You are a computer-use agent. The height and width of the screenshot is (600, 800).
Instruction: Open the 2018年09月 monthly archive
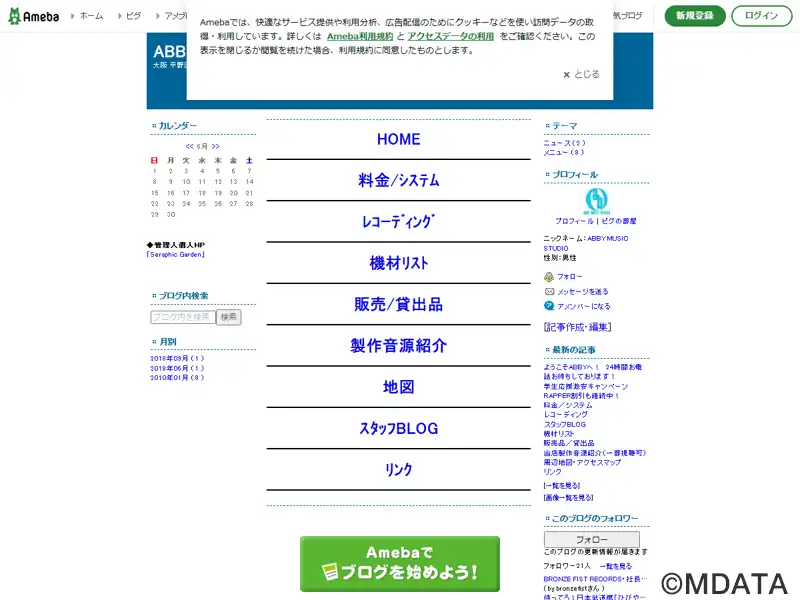(177, 359)
